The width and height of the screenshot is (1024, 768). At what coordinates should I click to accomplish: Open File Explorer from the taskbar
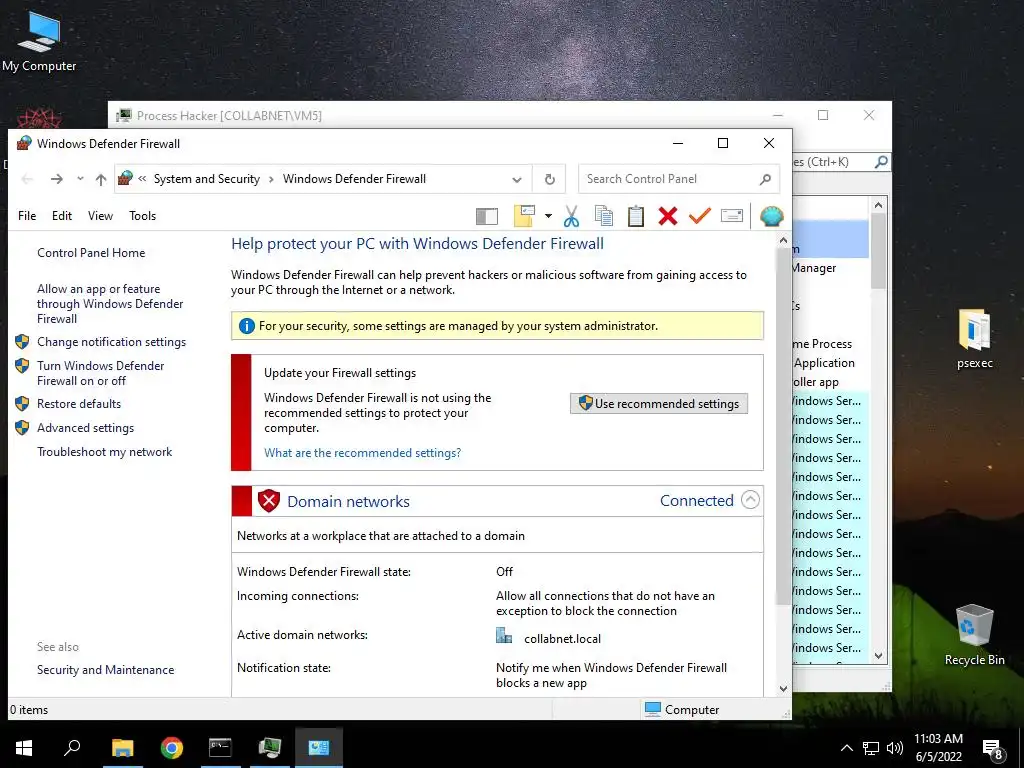coord(122,748)
